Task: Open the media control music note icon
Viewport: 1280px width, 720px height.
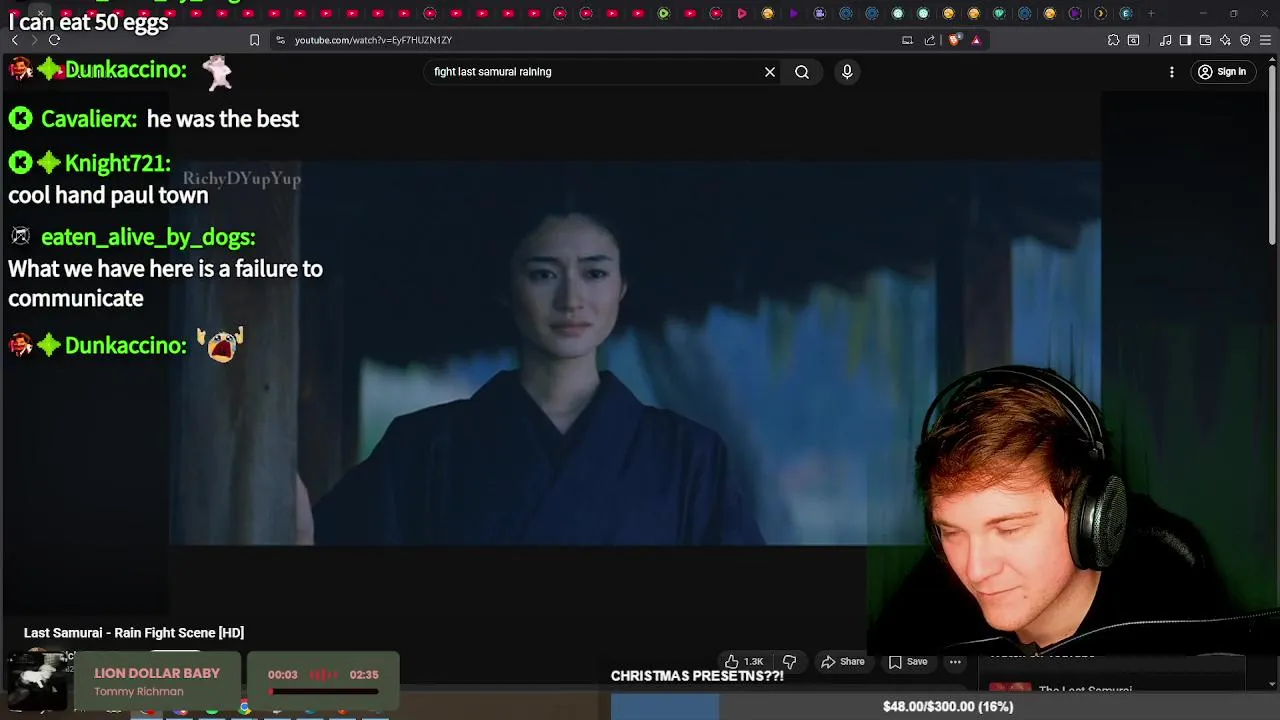Action: pos(1165,40)
